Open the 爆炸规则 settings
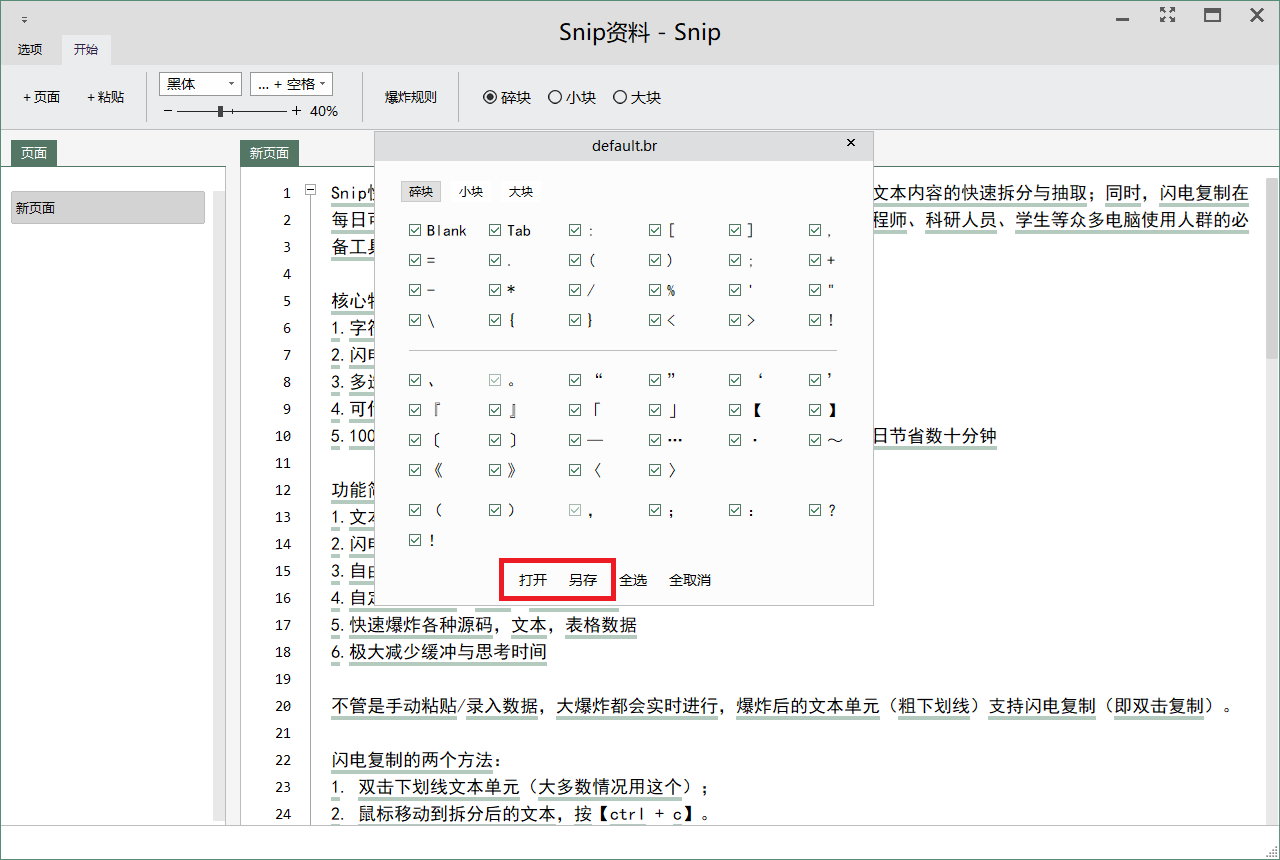The height and width of the screenshot is (860, 1280). click(x=411, y=97)
